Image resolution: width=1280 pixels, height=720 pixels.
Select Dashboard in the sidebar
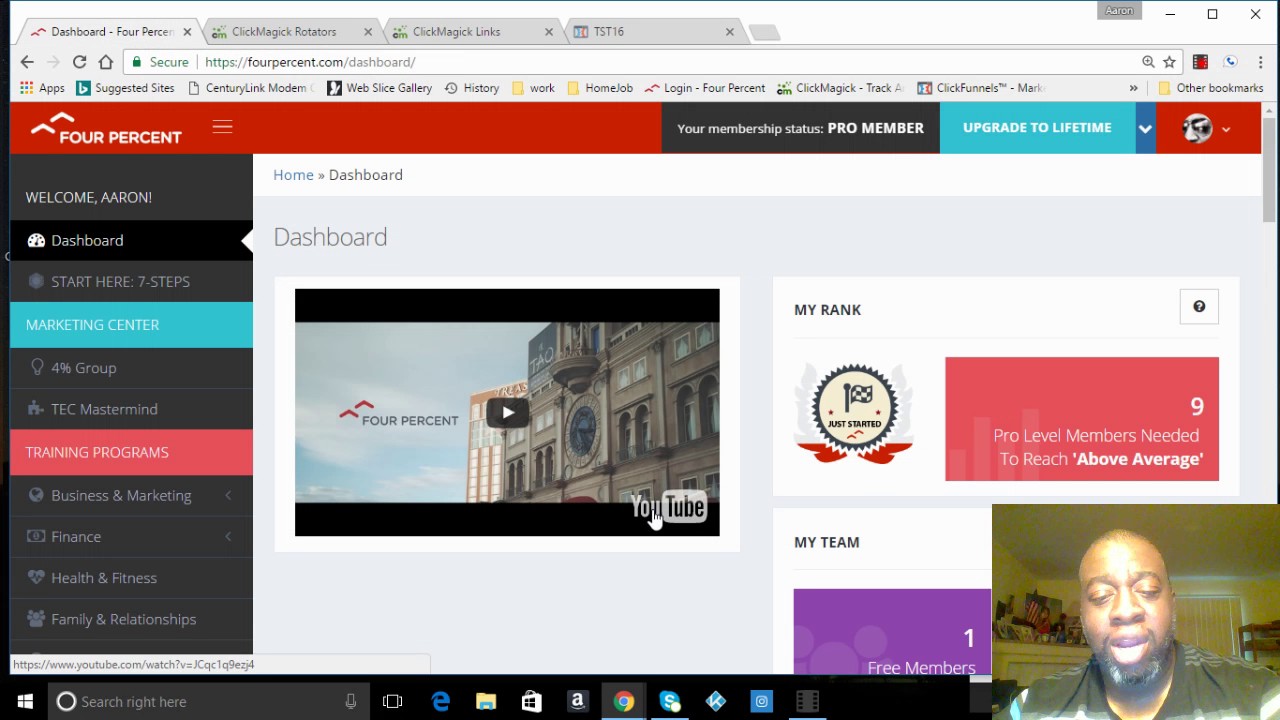[131, 240]
